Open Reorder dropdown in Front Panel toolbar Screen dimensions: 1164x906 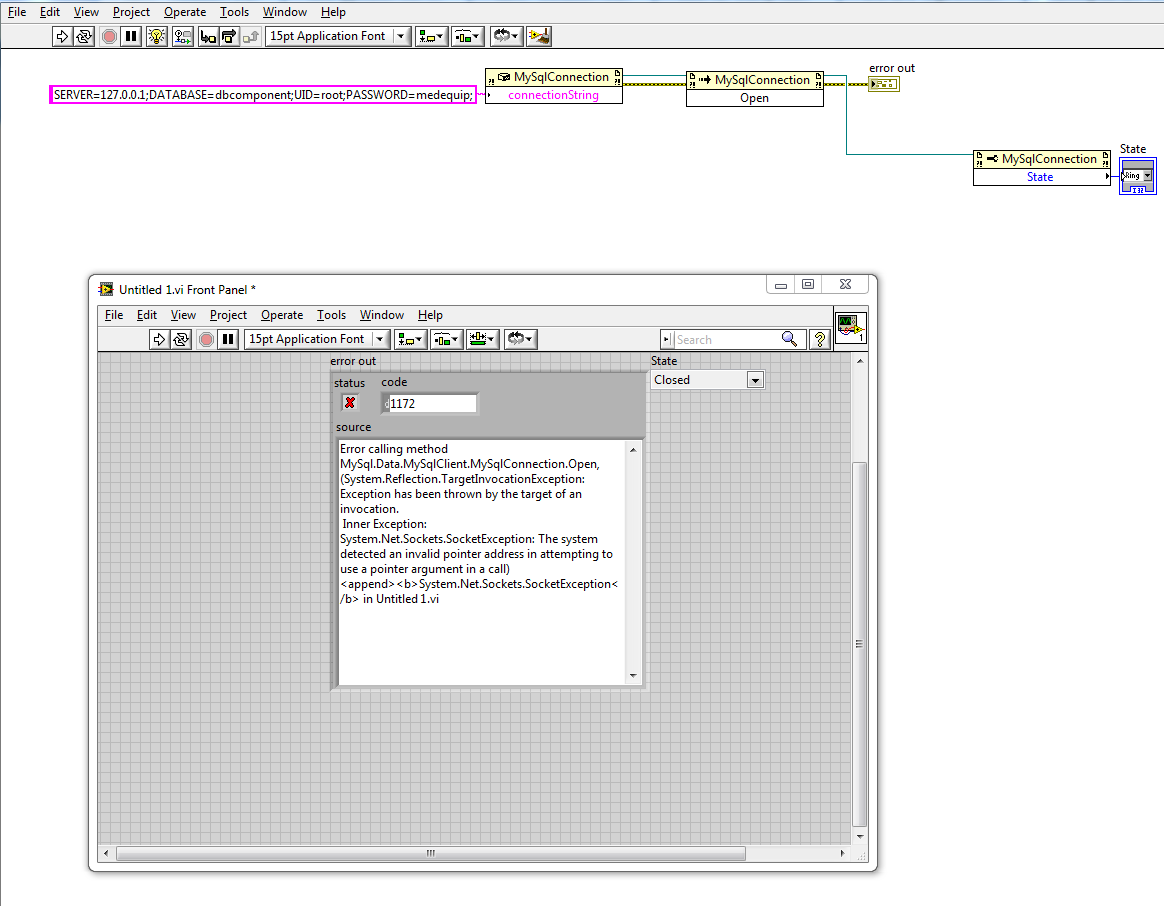coord(521,339)
